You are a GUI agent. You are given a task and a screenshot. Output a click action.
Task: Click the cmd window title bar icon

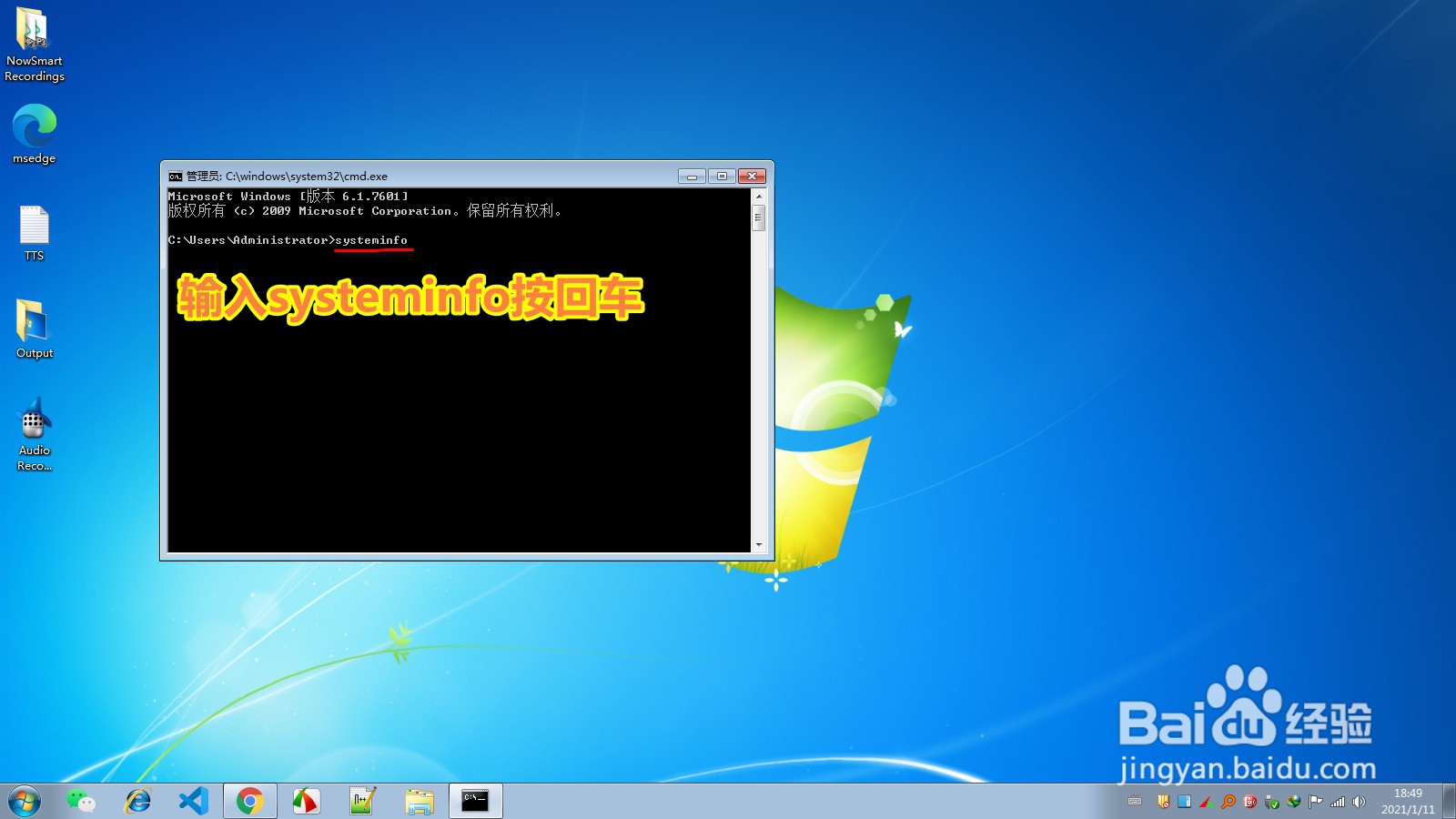pyautogui.click(x=176, y=177)
